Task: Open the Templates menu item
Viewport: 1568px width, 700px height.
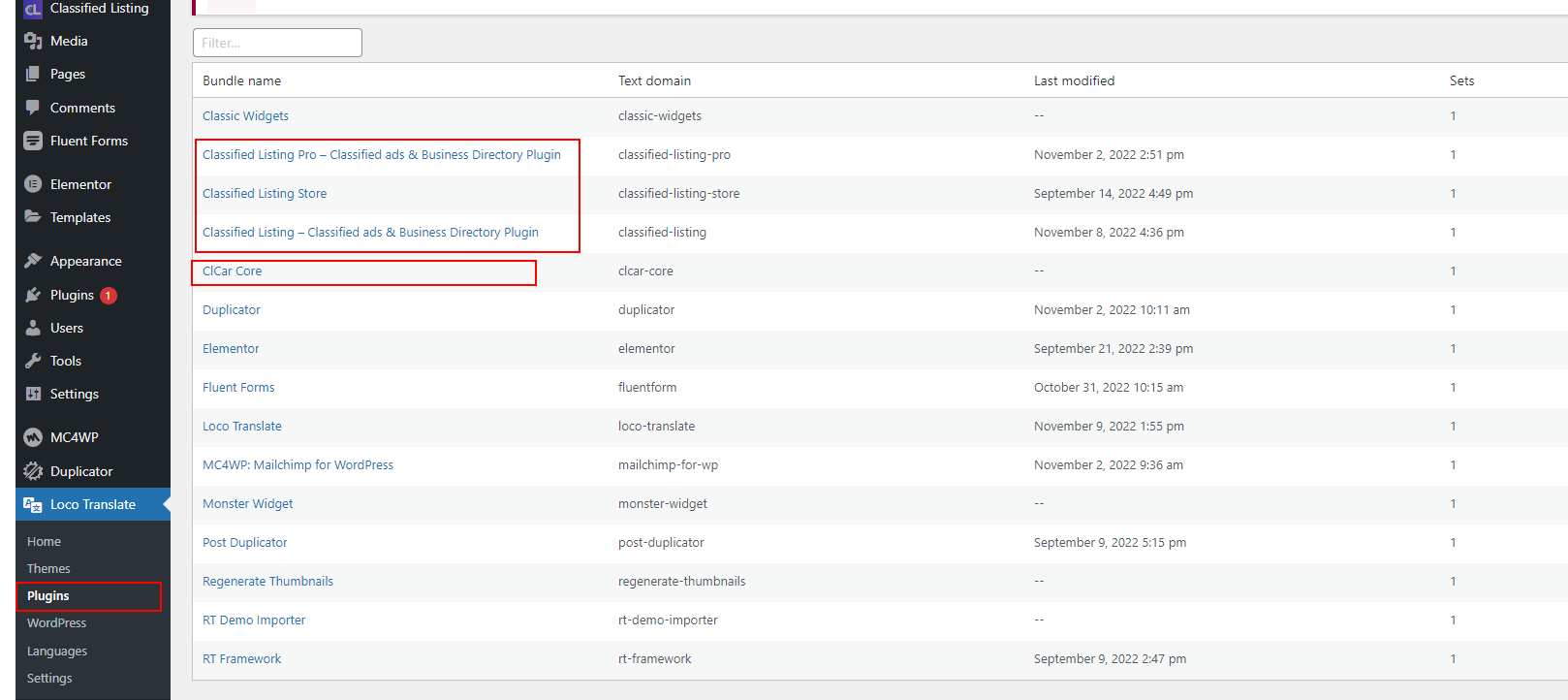Action: click(x=80, y=217)
